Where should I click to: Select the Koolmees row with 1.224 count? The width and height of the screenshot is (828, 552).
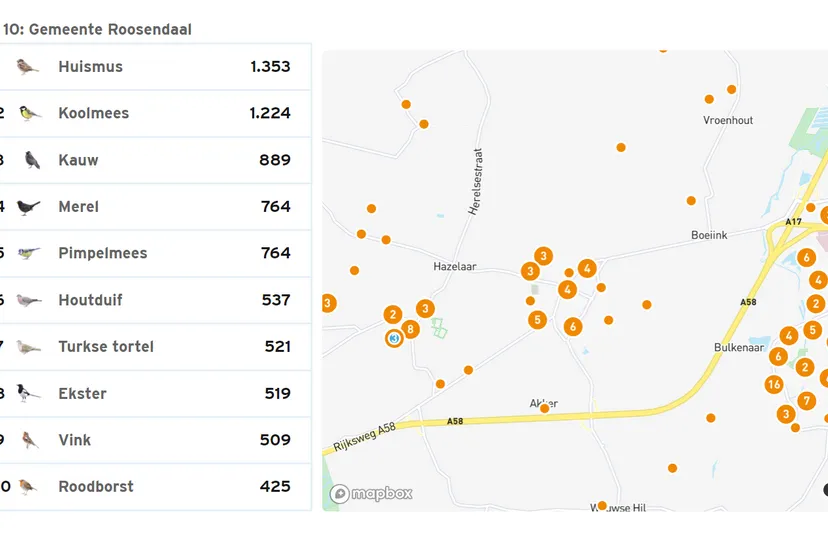point(155,113)
